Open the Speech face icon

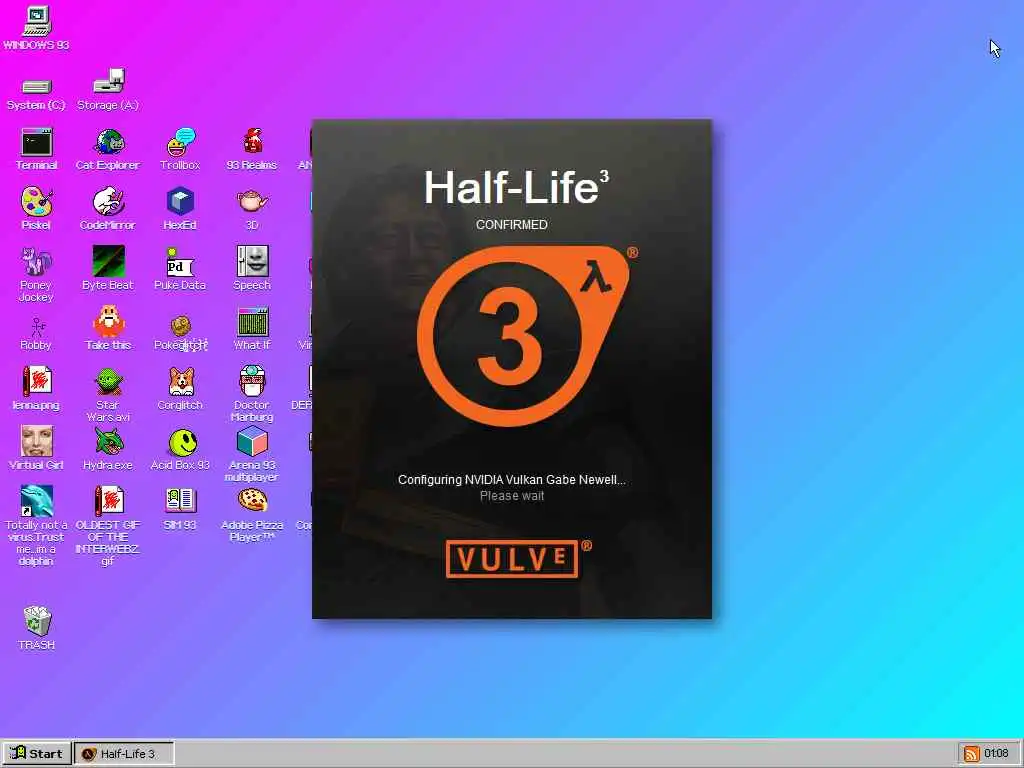point(252,268)
